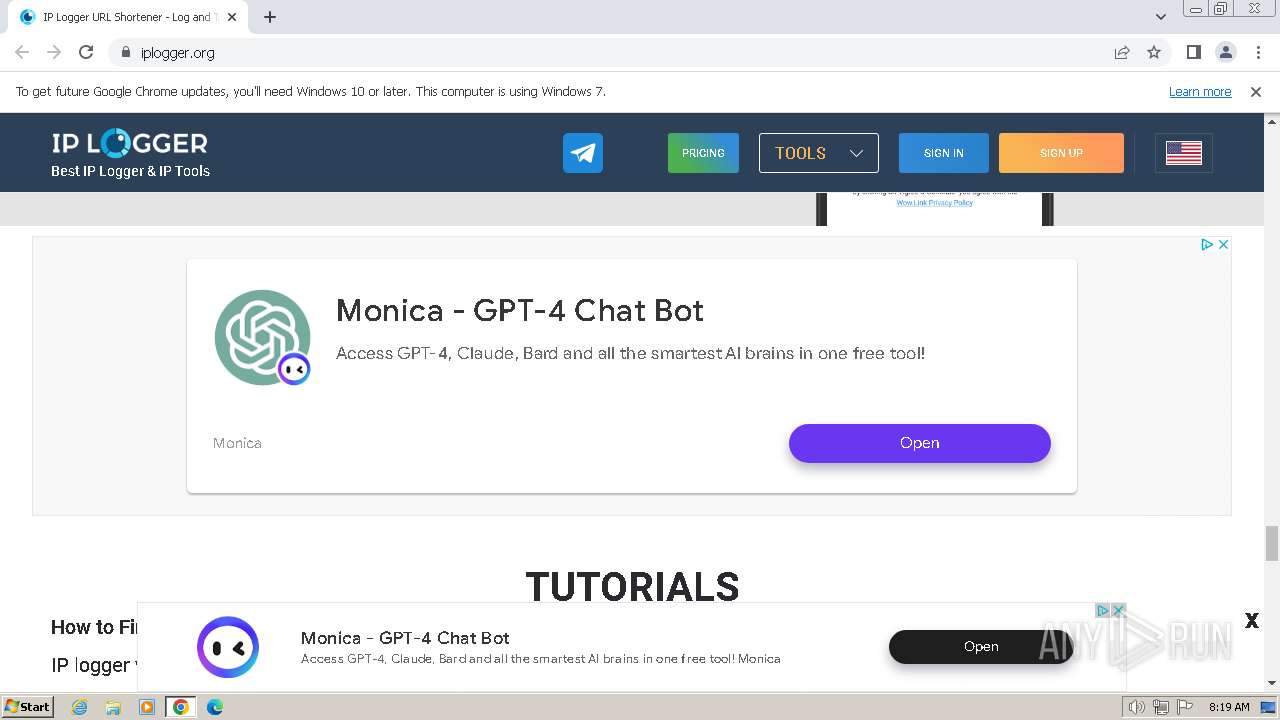Toggle the browser side panel
This screenshot has height=720, width=1280.
(1194, 52)
